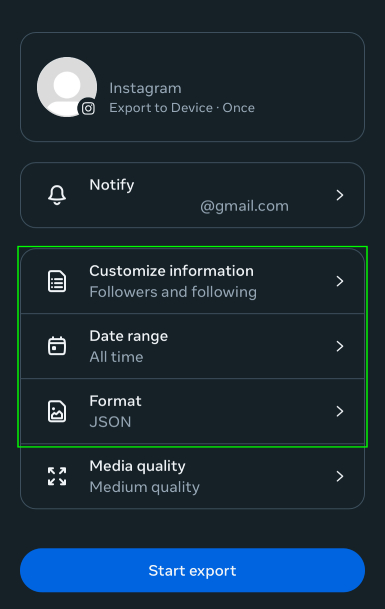Click the Date range calendar icon
The width and height of the screenshot is (385, 609).
[57, 346]
